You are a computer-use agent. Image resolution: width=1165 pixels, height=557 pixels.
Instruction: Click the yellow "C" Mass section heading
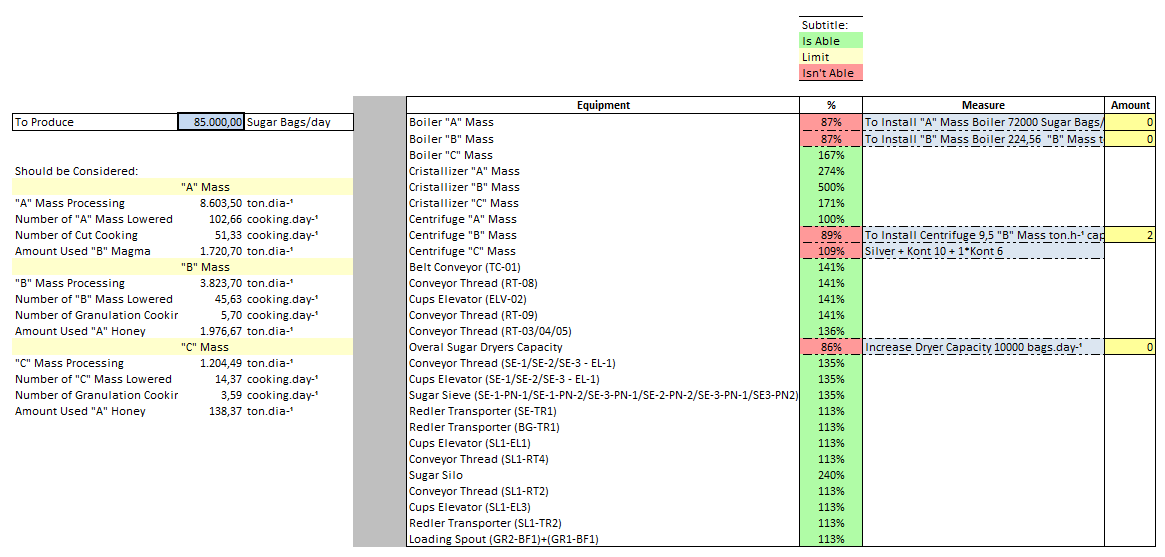click(x=205, y=347)
